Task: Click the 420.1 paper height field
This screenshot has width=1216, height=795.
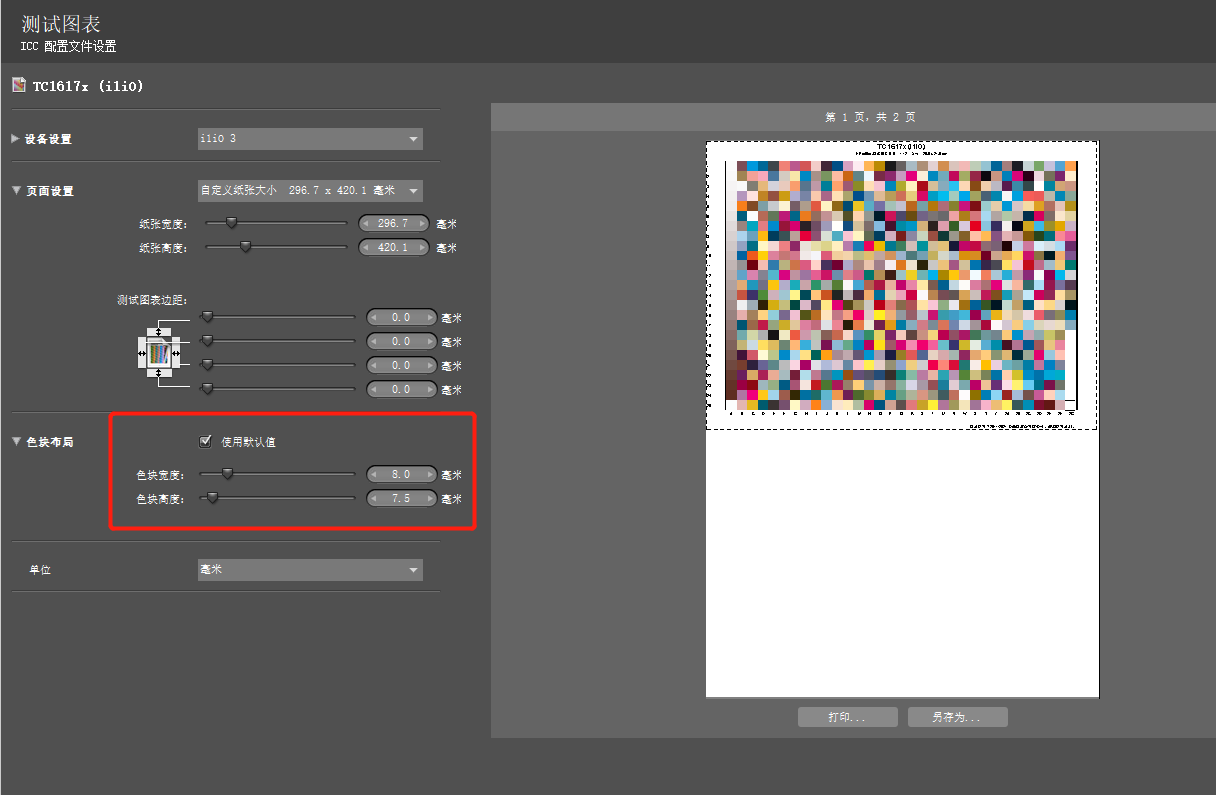Action: tap(394, 247)
